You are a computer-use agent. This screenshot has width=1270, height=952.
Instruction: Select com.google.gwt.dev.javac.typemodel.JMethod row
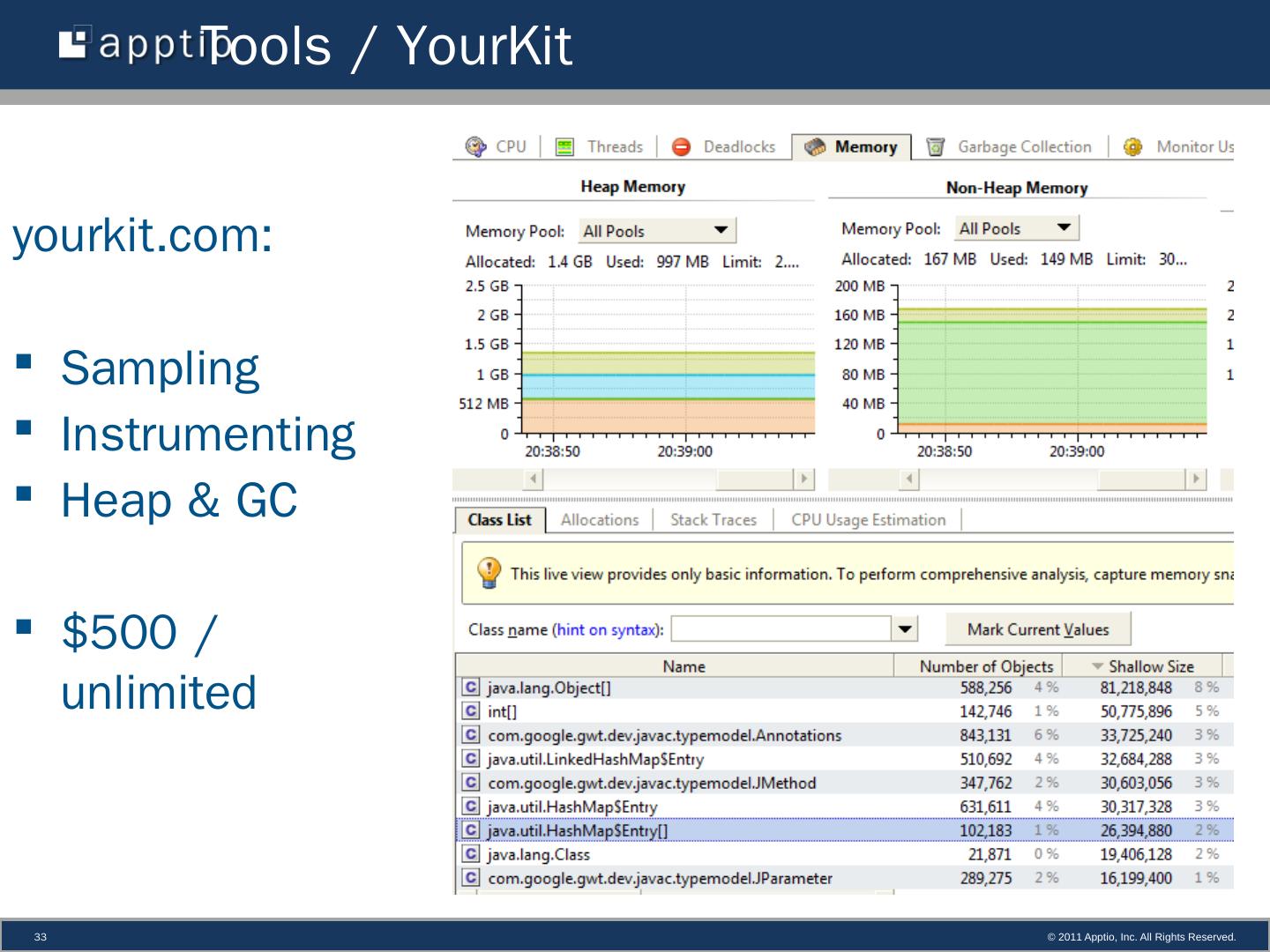tap(844, 783)
